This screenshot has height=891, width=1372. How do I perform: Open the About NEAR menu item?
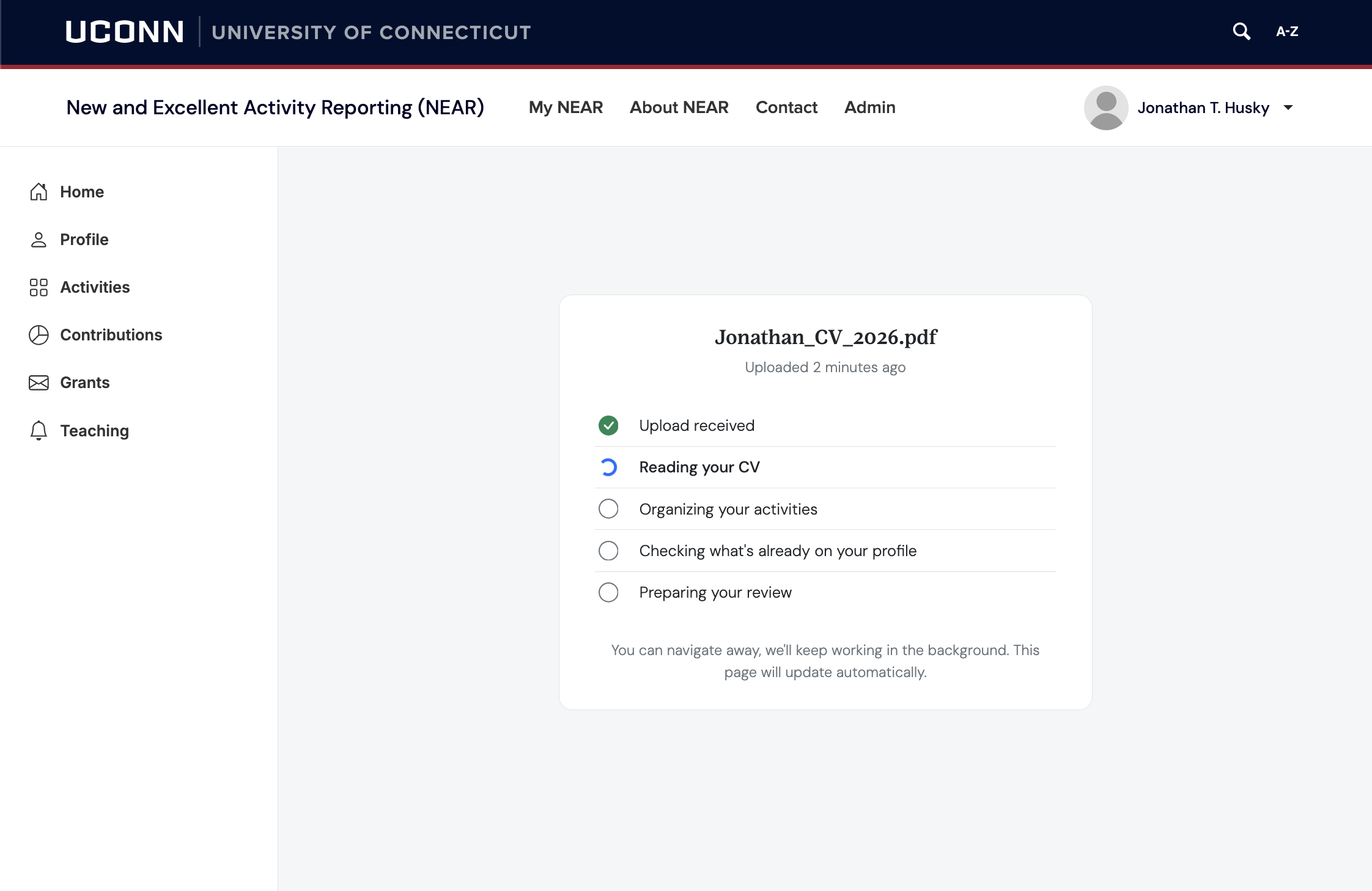[679, 108]
